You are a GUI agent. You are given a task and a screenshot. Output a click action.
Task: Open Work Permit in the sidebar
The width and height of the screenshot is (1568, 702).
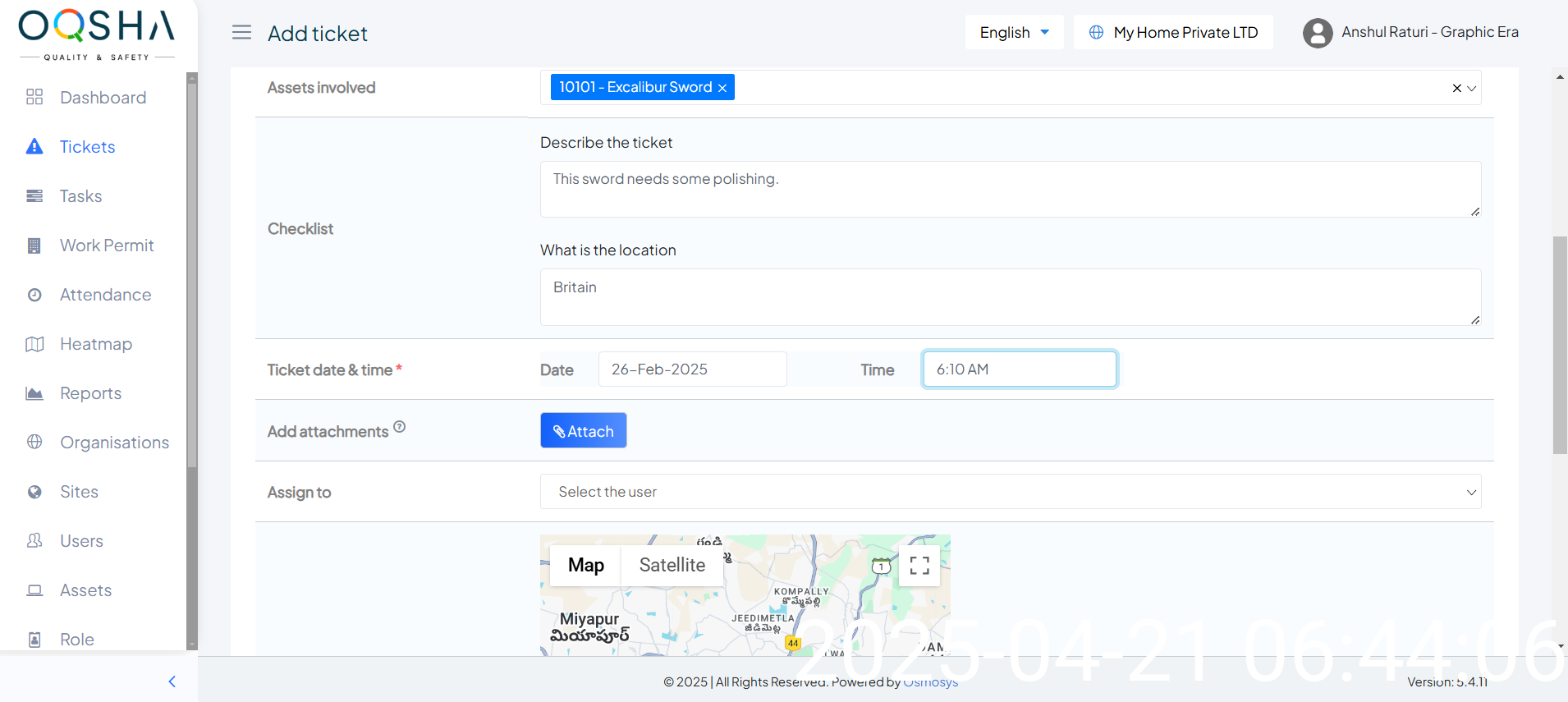coord(107,245)
